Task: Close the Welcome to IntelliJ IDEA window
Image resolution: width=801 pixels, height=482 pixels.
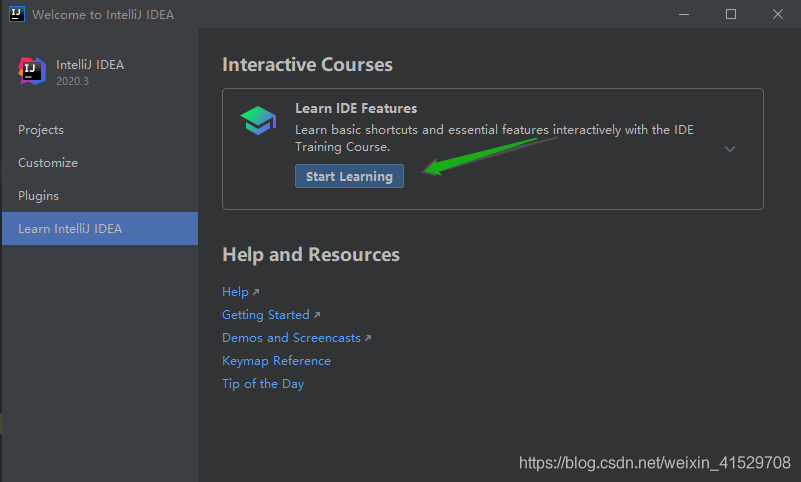Action: coord(777,14)
